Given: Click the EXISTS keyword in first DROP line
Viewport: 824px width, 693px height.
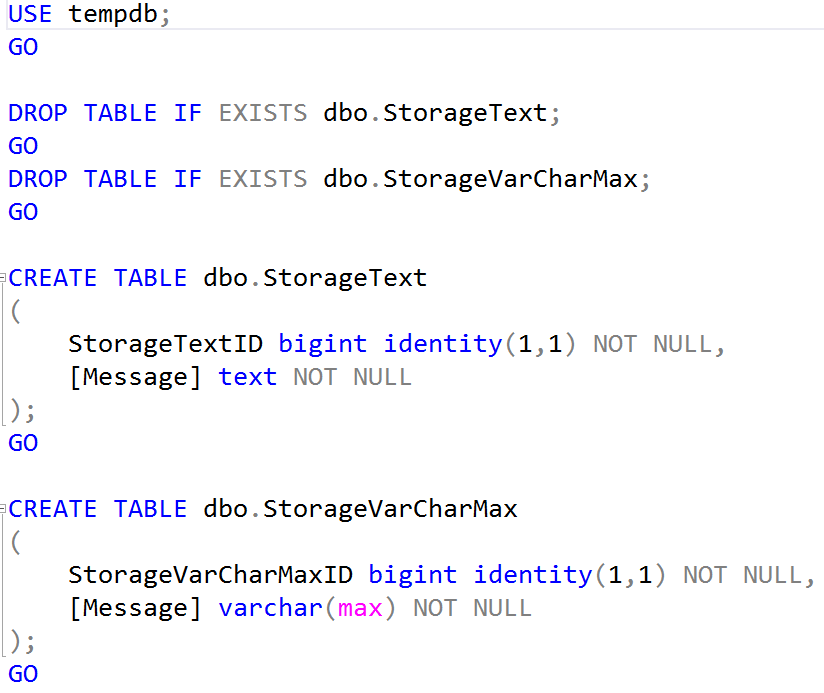Looking at the screenshot, I should 263,113.
